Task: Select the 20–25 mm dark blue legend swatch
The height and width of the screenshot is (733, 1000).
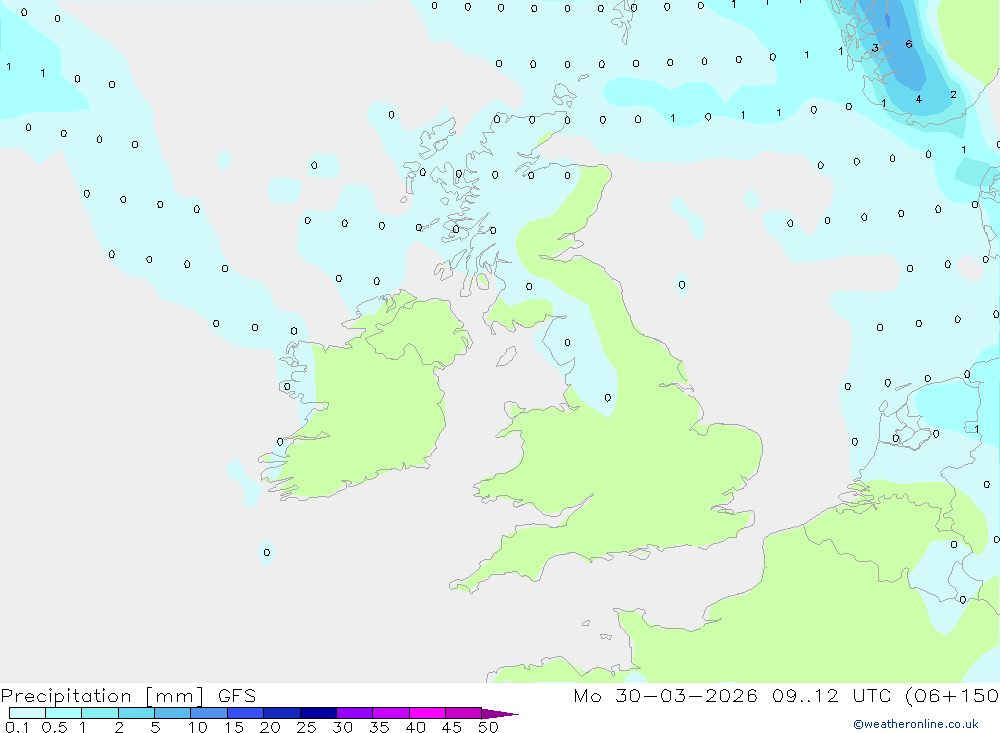Action: coord(281,713)
